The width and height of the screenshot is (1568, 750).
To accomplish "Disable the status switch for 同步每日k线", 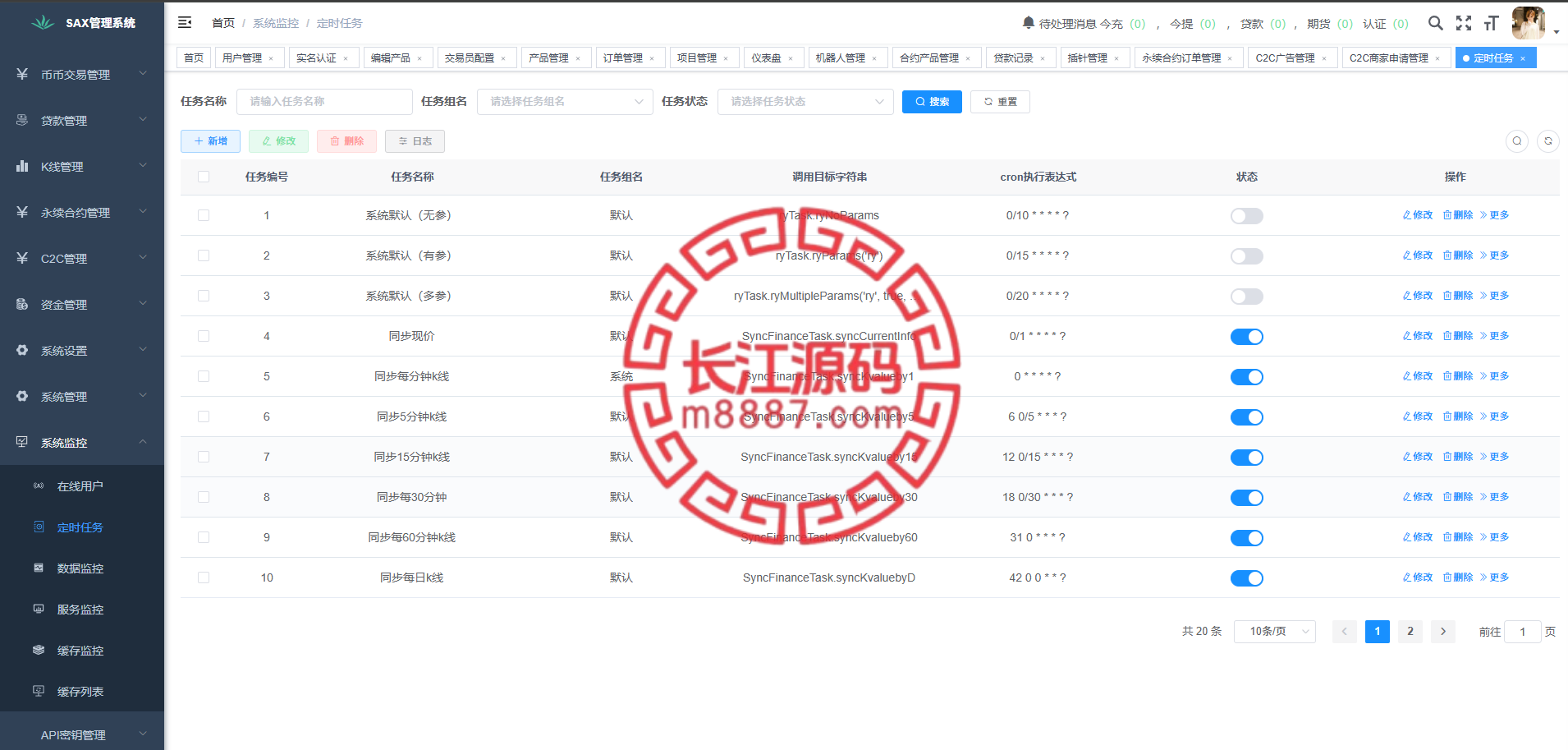I will (x=1246, y=578).
